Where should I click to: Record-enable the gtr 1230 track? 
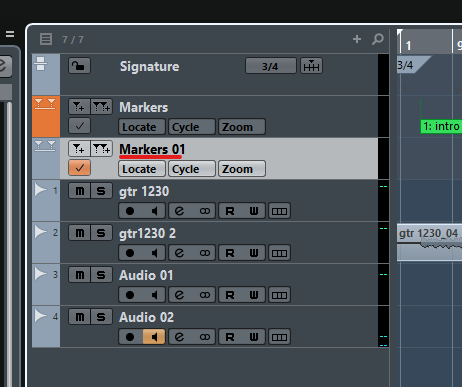click(x=130, y=211)
